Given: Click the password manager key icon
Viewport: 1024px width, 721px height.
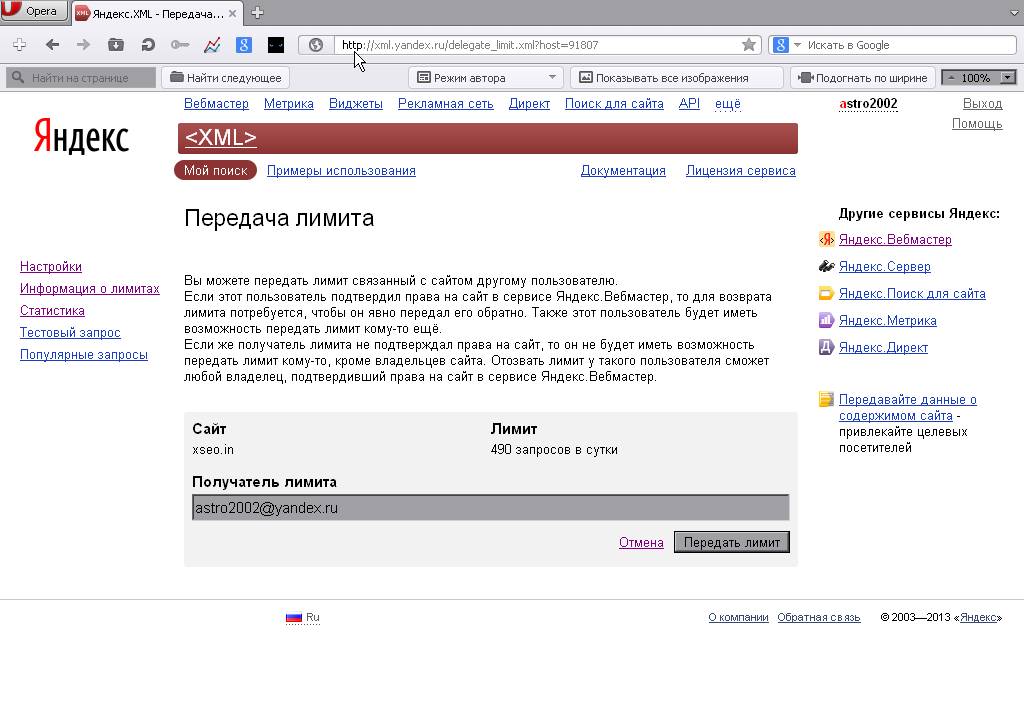Looking at the screenshot, I should (x=180, y=45).
